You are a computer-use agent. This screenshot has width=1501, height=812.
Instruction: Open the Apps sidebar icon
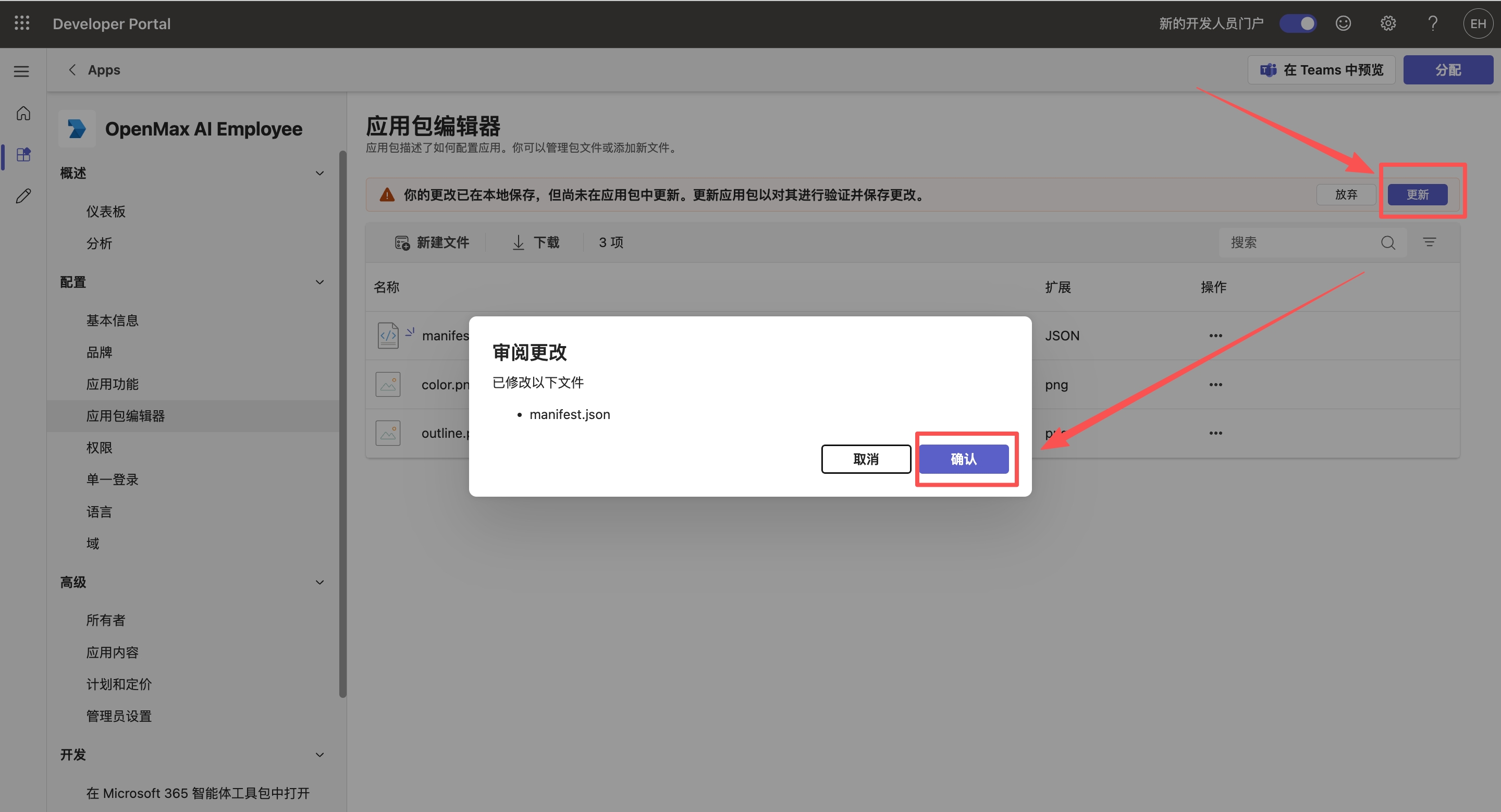pyautogui.click(x=23, y=154)
